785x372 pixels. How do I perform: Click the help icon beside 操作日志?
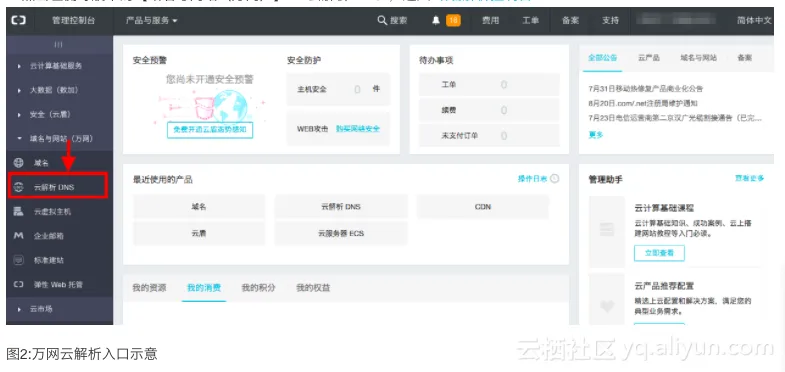click(x=554, y=179)
